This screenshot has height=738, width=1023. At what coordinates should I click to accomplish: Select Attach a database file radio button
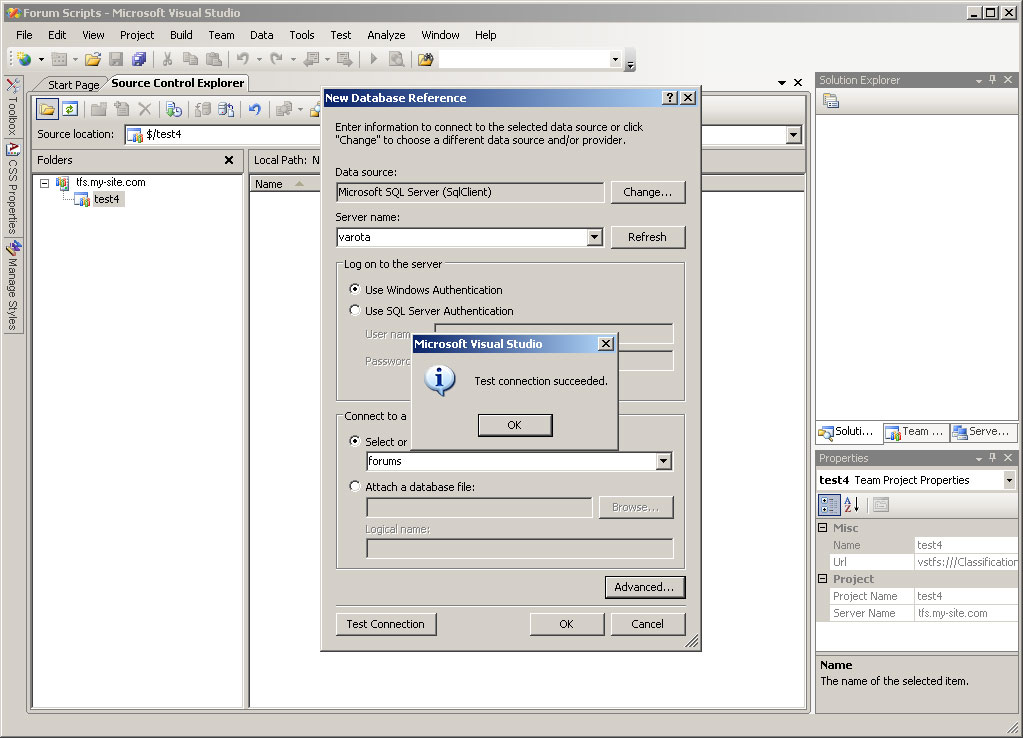(x=354, y=486)
